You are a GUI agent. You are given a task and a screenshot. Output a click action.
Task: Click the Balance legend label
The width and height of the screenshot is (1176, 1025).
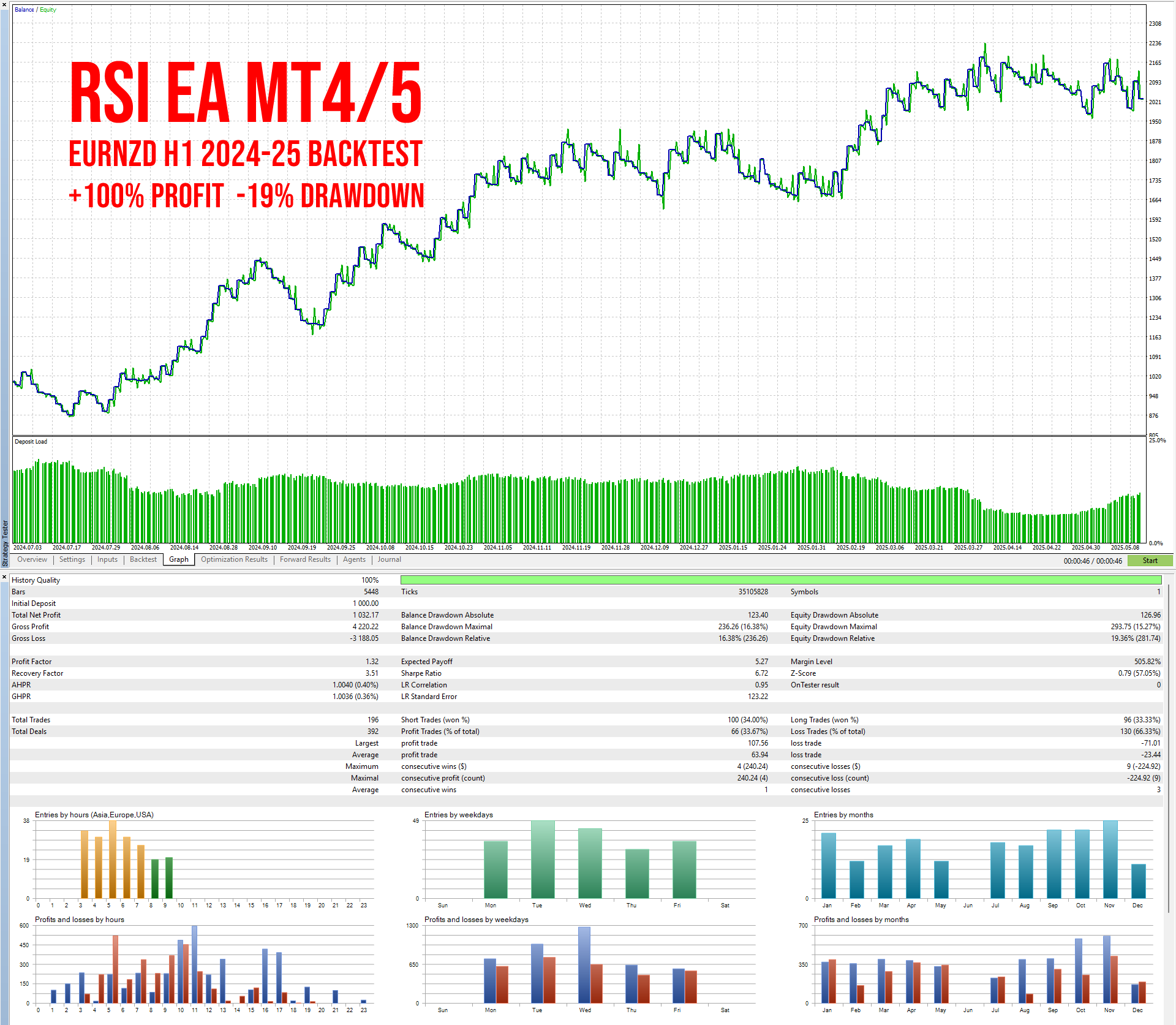click(x=24, y=10)
